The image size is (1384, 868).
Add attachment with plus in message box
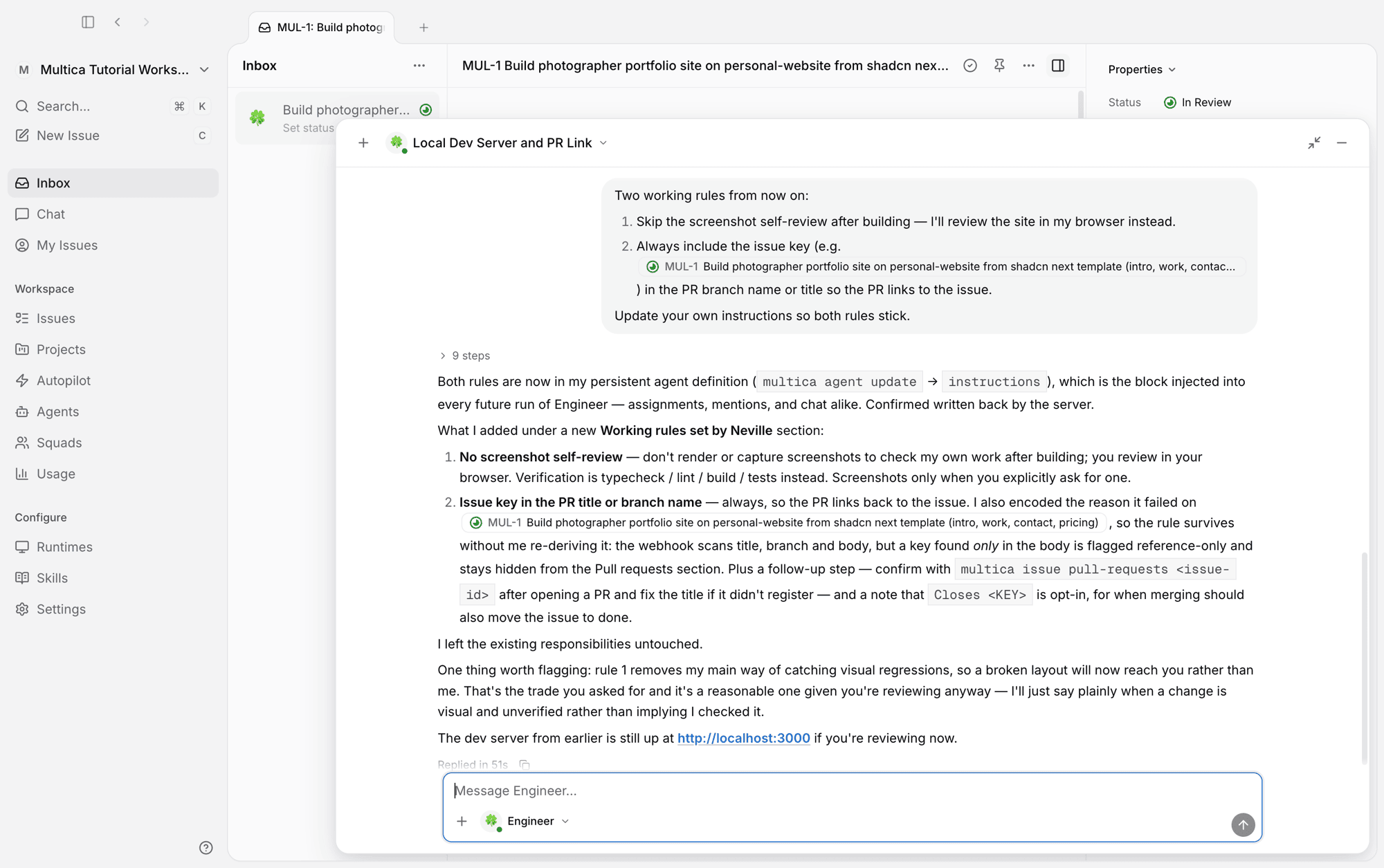point(462,822)
